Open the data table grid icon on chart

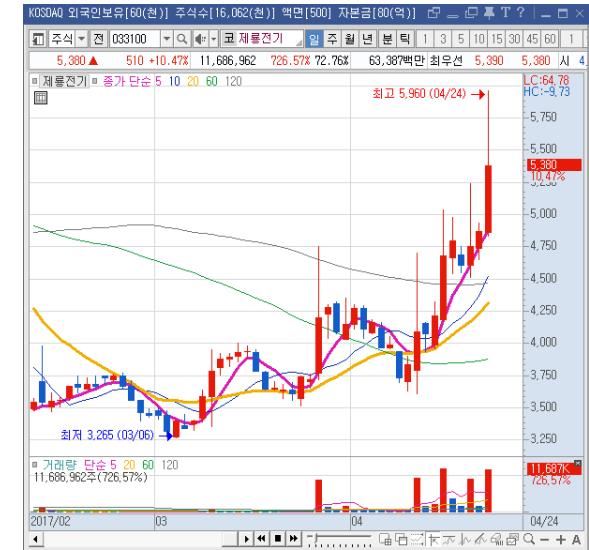tap(40, 98)
